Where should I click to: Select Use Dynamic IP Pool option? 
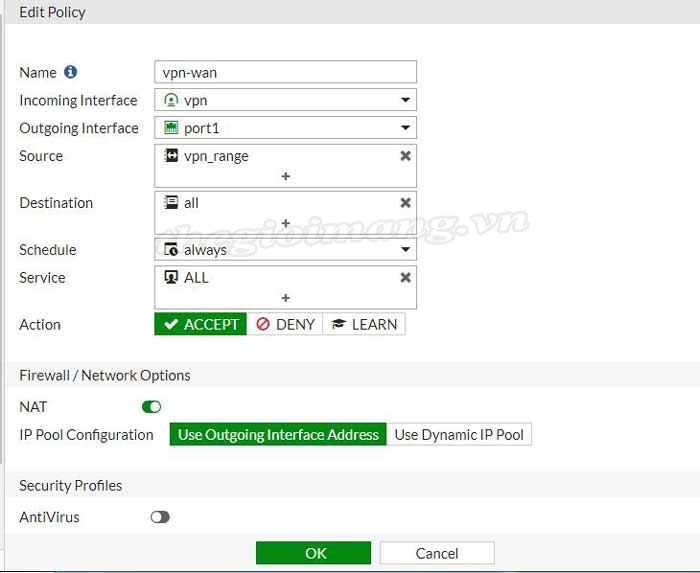(459, 435)
